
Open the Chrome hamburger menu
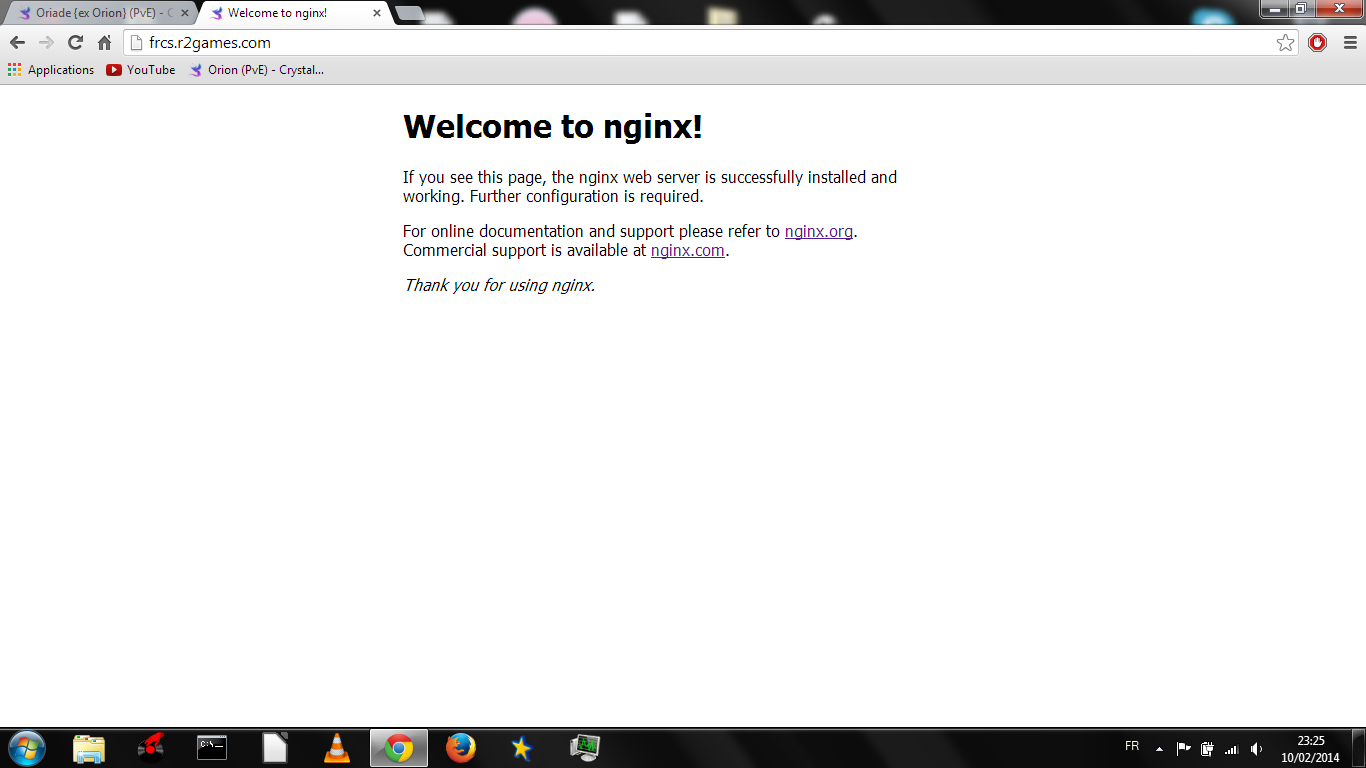coord(1350,43)
